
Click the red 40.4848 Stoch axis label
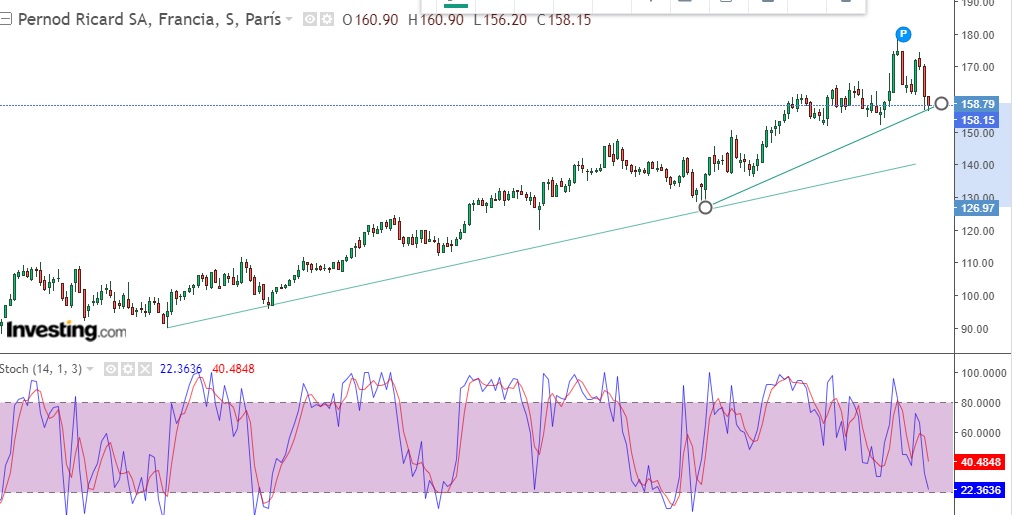[980, 462]
